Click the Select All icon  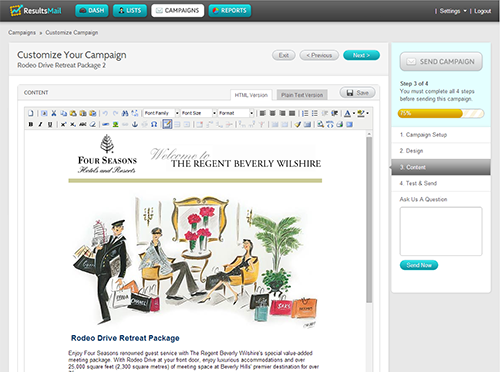pyautogui.click(x=44, y=113)
